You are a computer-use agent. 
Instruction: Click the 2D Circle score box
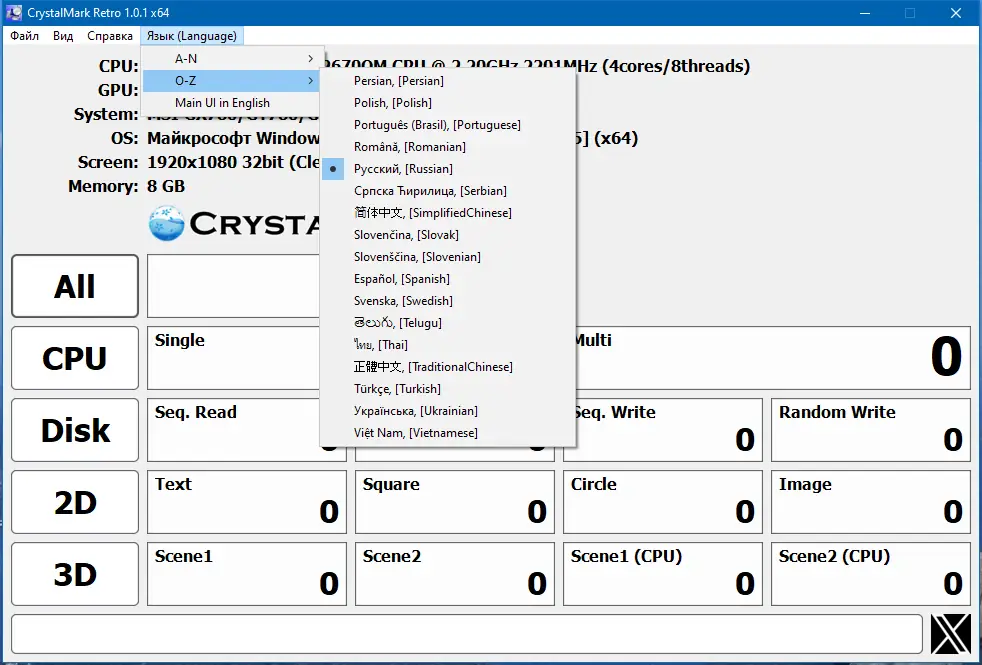(663, 502)
